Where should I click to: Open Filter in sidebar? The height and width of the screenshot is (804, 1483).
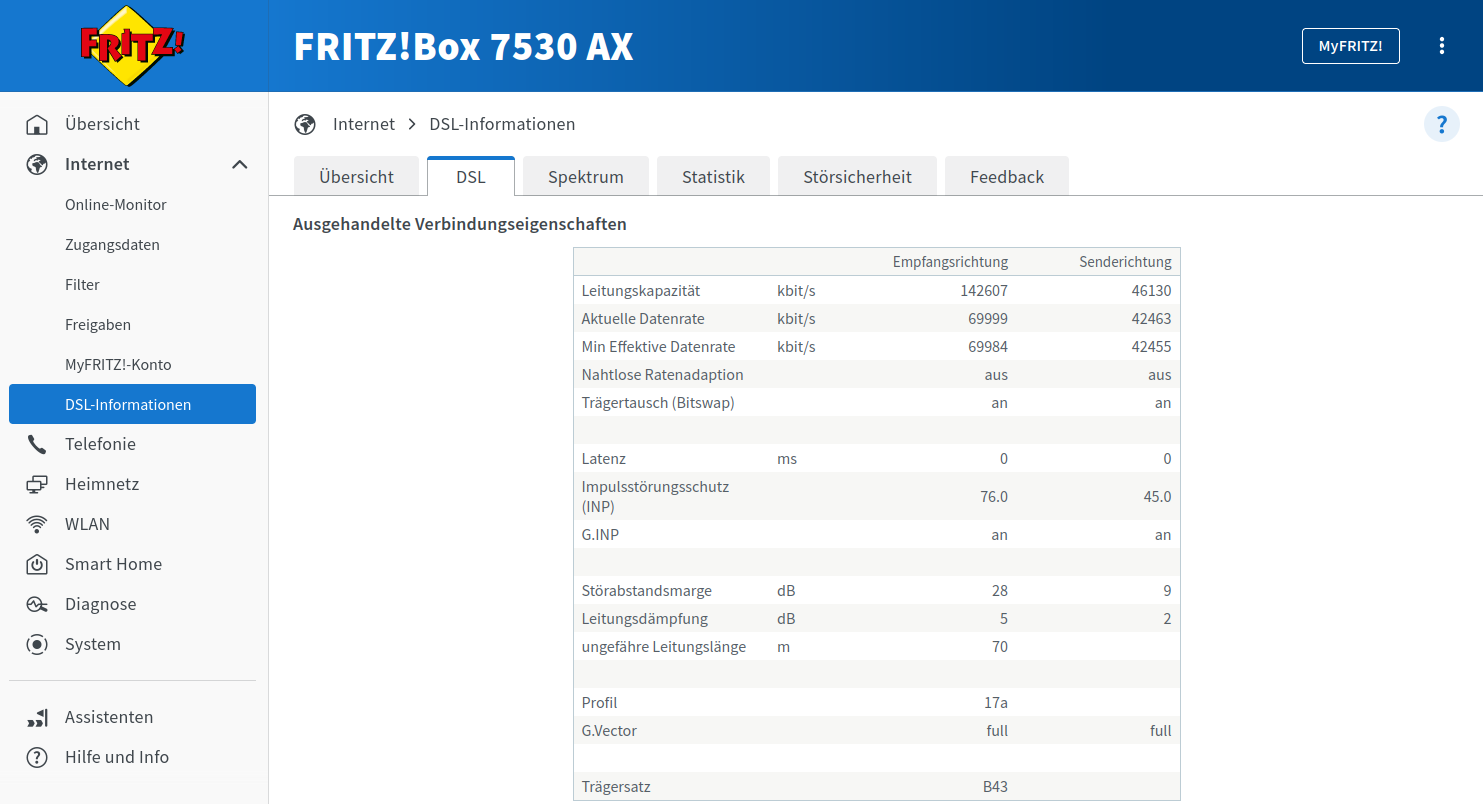click(132, 284)
